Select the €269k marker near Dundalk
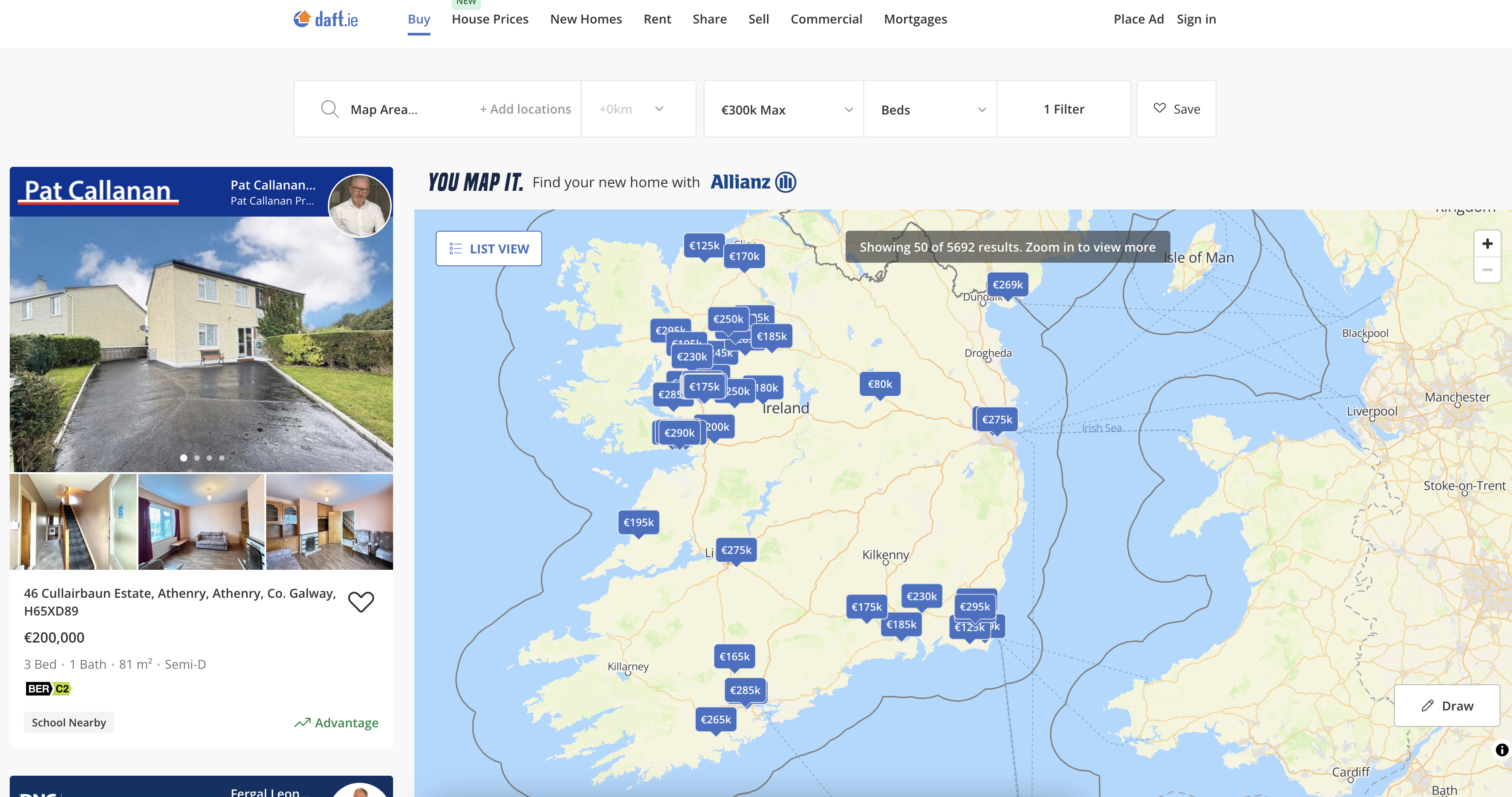This screenshot has width=1512, height=797. [1007, 284]
